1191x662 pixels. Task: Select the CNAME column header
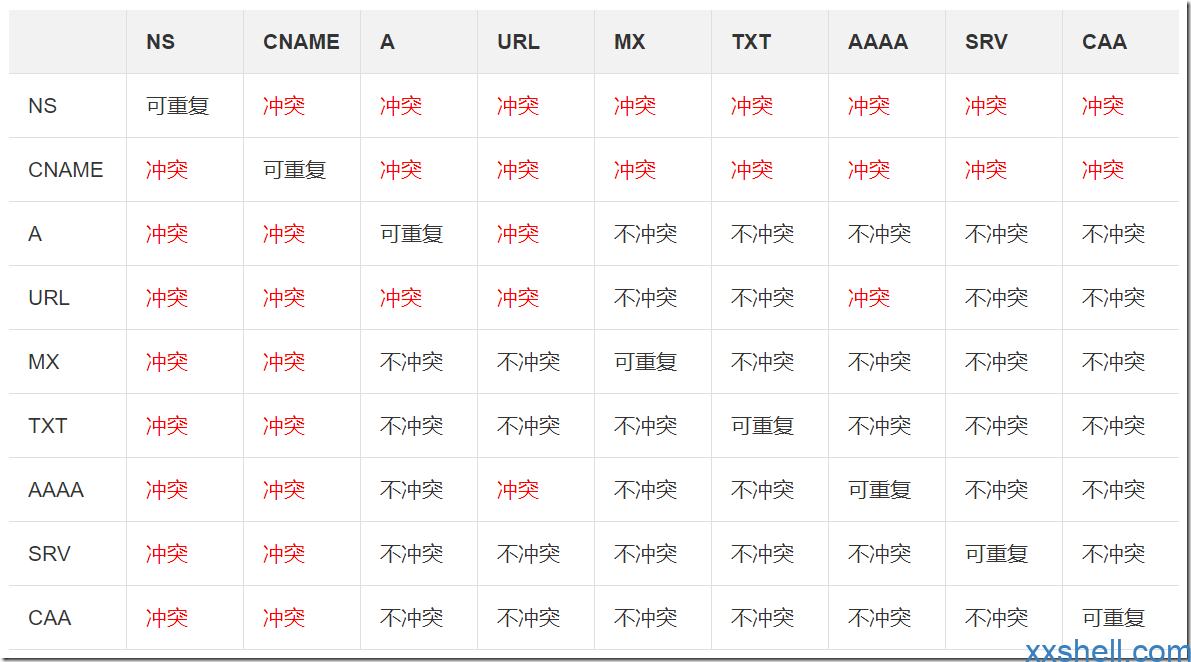(301, 42)
